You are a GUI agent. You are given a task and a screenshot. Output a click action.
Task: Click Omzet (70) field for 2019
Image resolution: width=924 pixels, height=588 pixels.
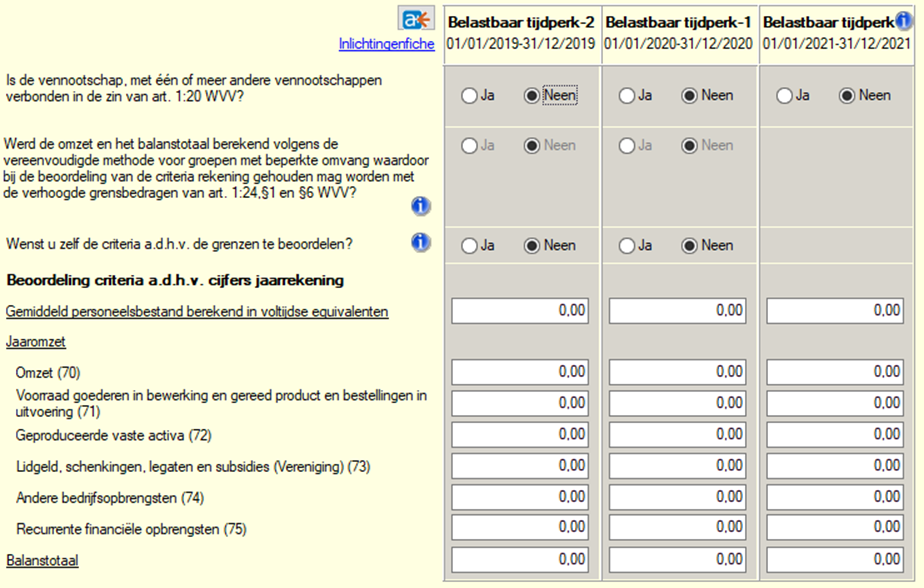click(521, 372)
